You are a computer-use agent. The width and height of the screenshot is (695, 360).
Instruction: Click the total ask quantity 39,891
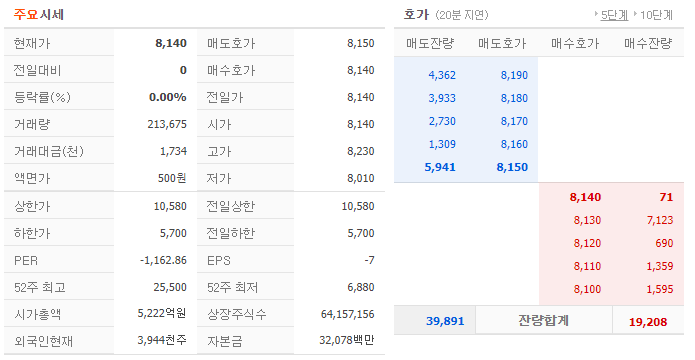445,321
